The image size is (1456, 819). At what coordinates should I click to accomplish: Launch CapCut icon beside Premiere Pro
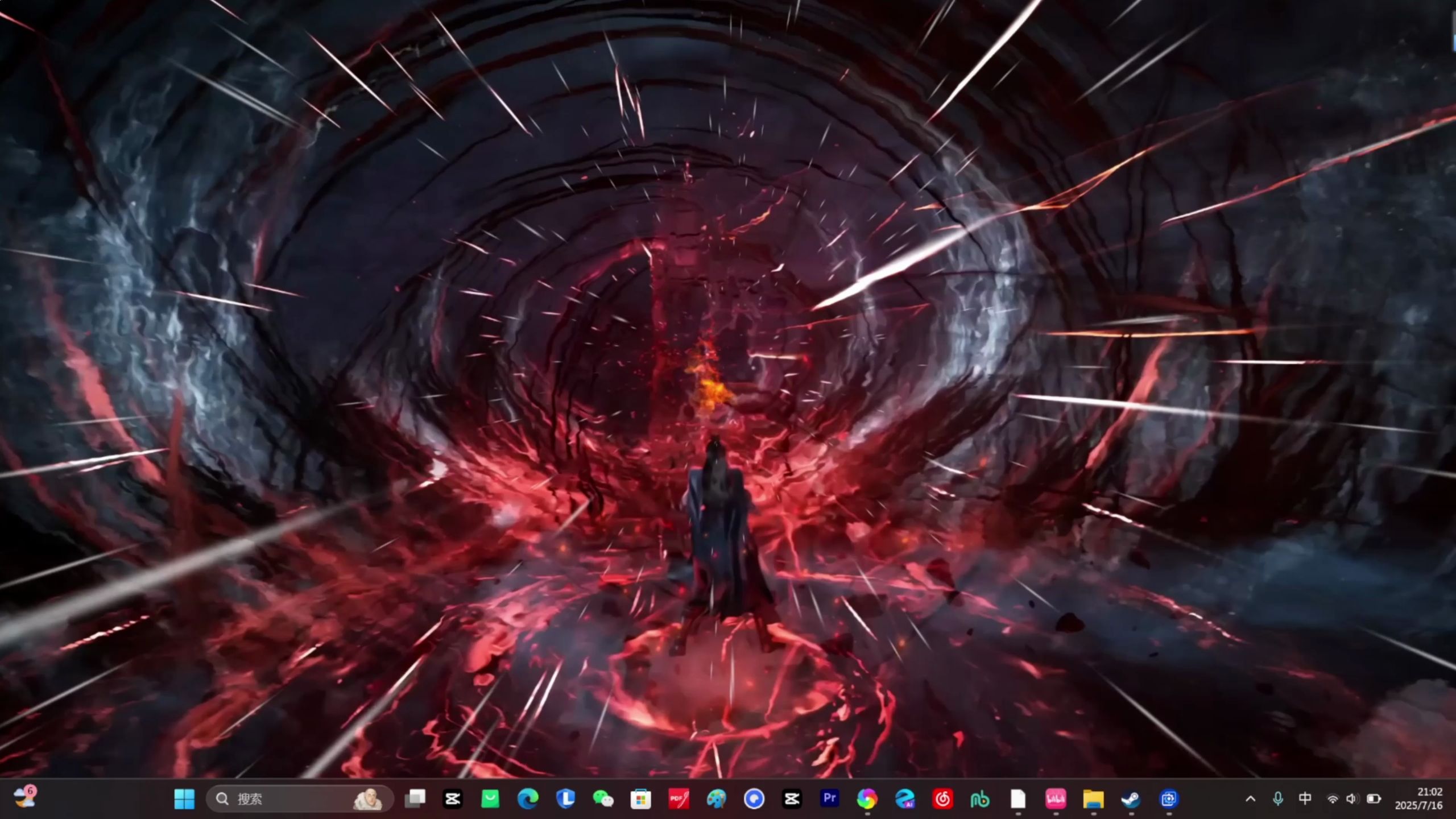792,799
